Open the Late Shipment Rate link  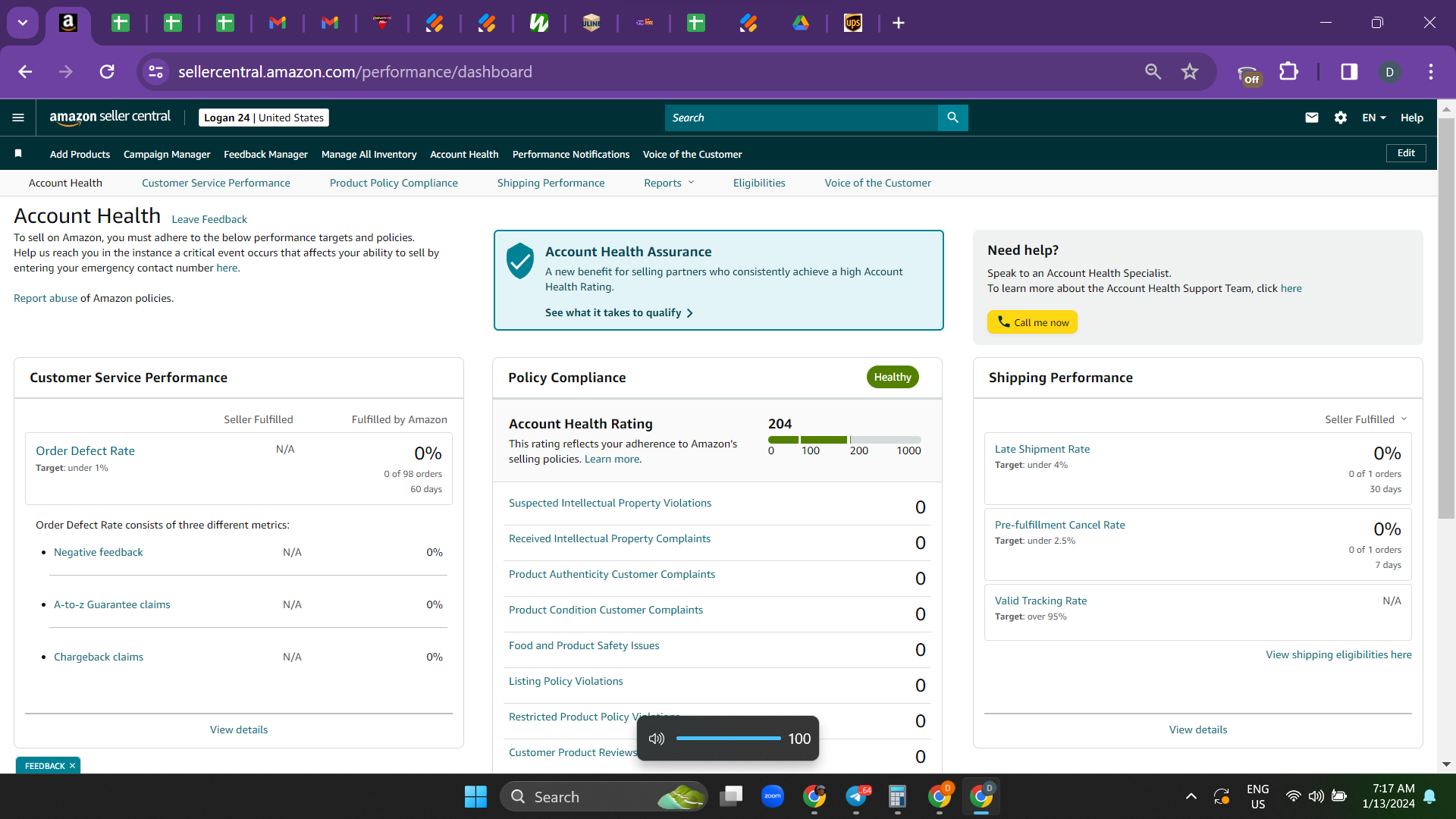point(1042,449)
